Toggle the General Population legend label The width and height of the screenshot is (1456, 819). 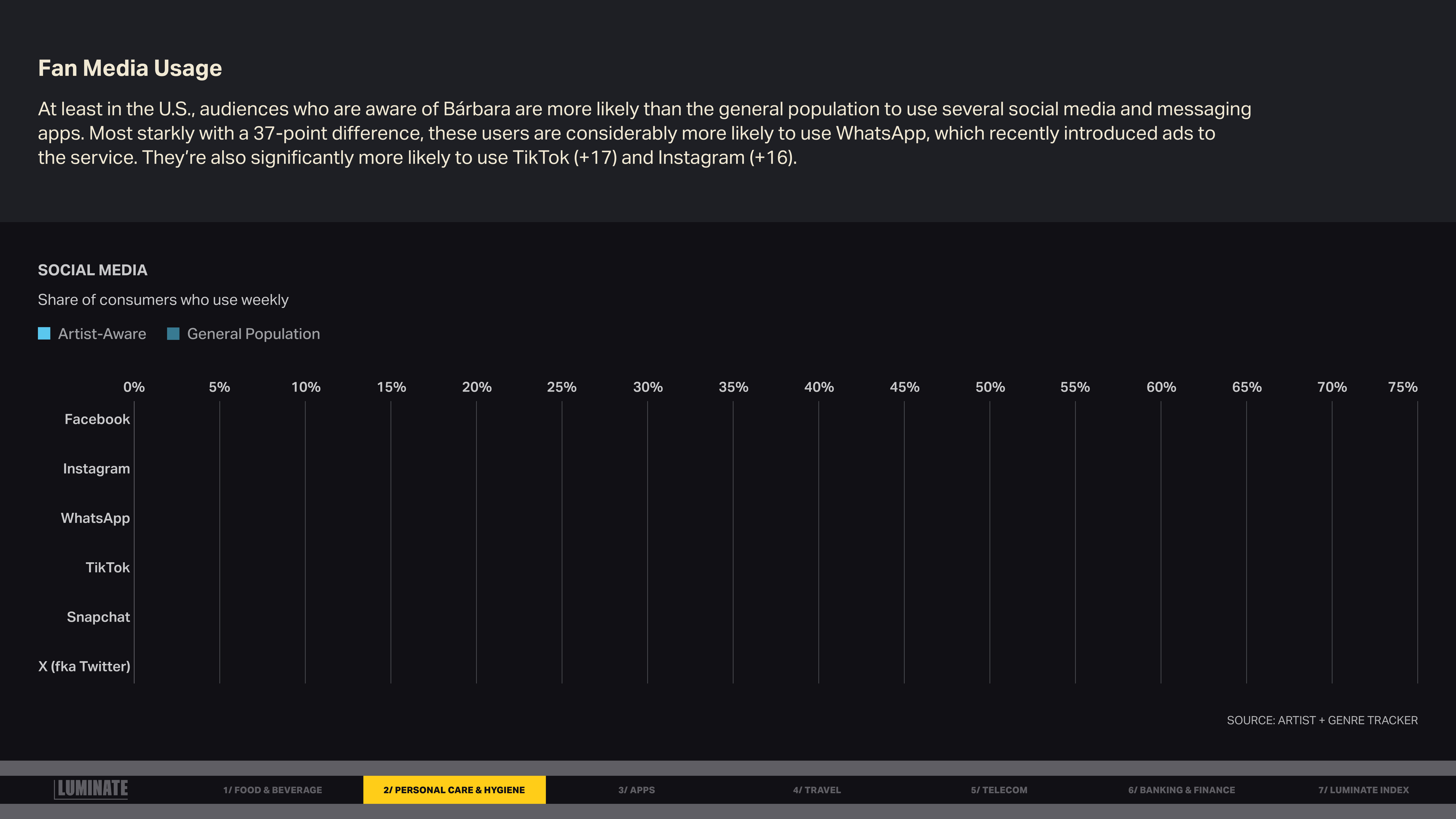pos(253,334)
